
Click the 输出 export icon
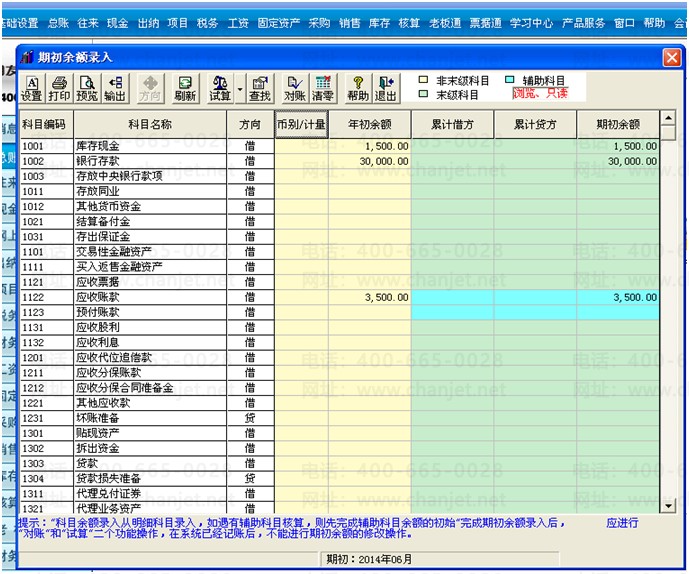pyautogui.click(x=115, y=88)
